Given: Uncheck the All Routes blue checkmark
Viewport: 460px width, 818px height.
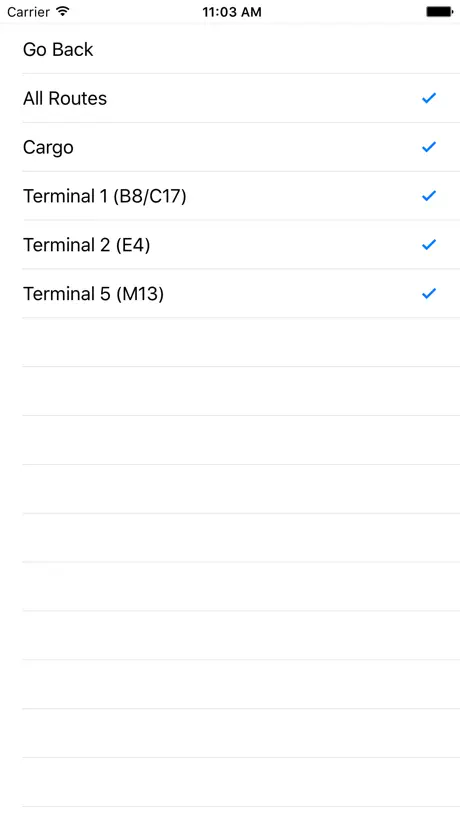Looking at the screenshot, I should click(429, 98).
